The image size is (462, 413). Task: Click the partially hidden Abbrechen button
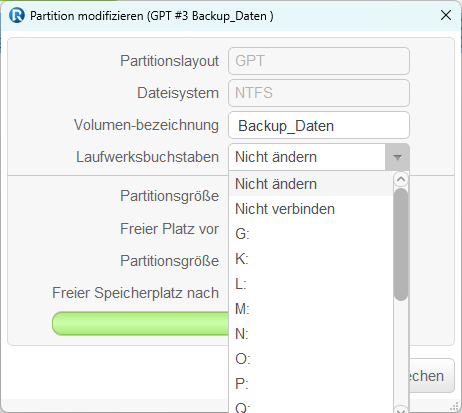click(x=432, y=376)
